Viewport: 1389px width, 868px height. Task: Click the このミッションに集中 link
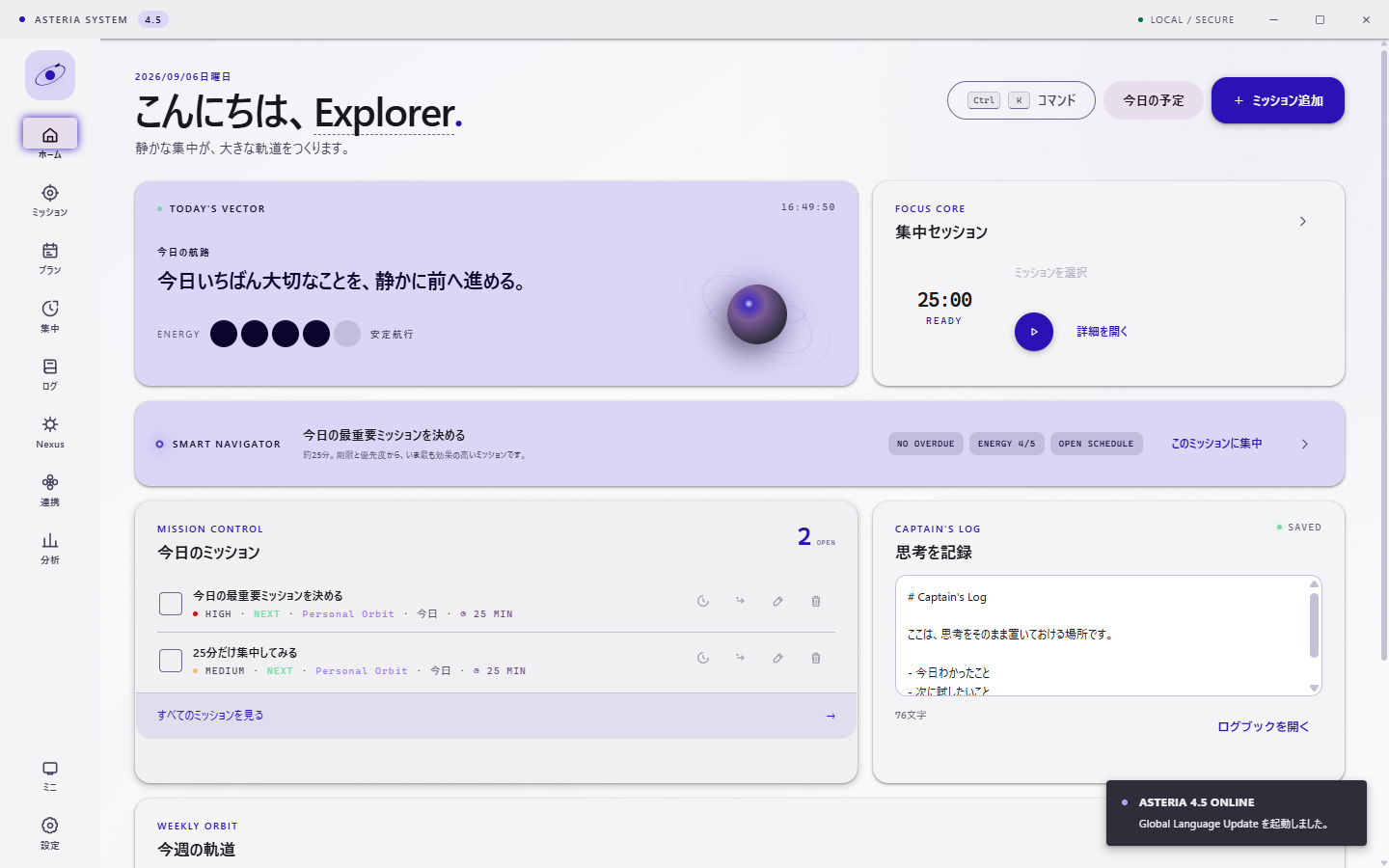1216,444
